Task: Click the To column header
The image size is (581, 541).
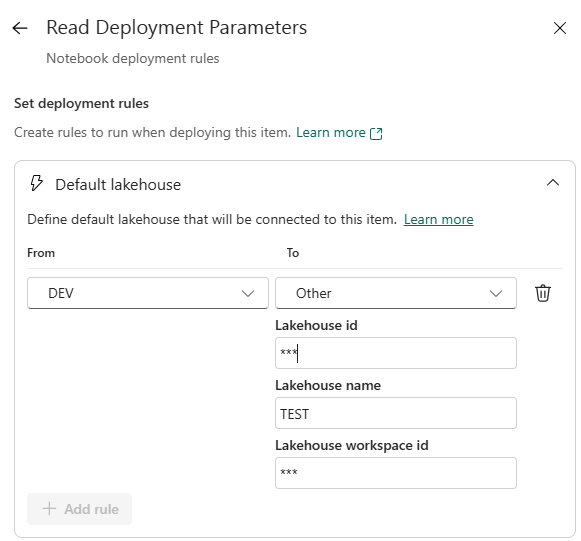Action: point(293,253)
